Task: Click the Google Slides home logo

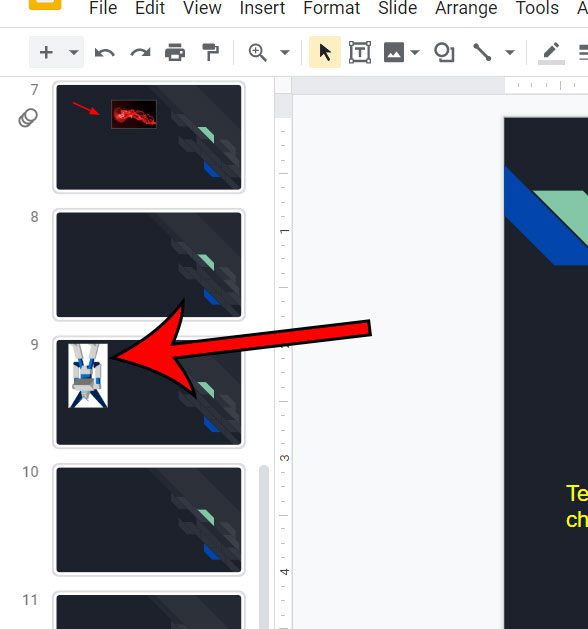Action: (45, 4)
